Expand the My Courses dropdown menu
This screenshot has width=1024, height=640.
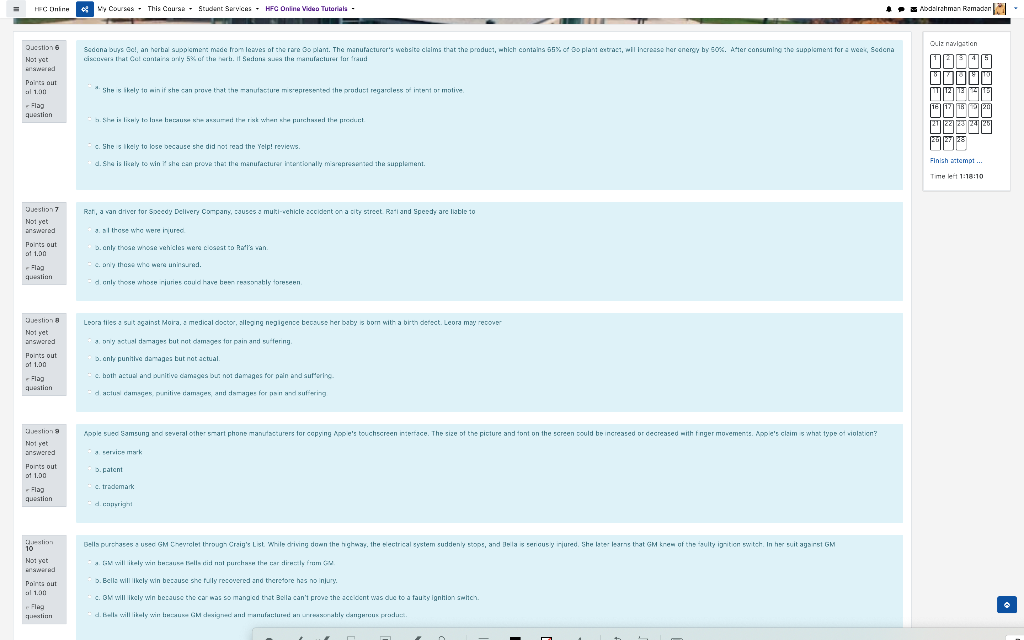coord(119,9)
